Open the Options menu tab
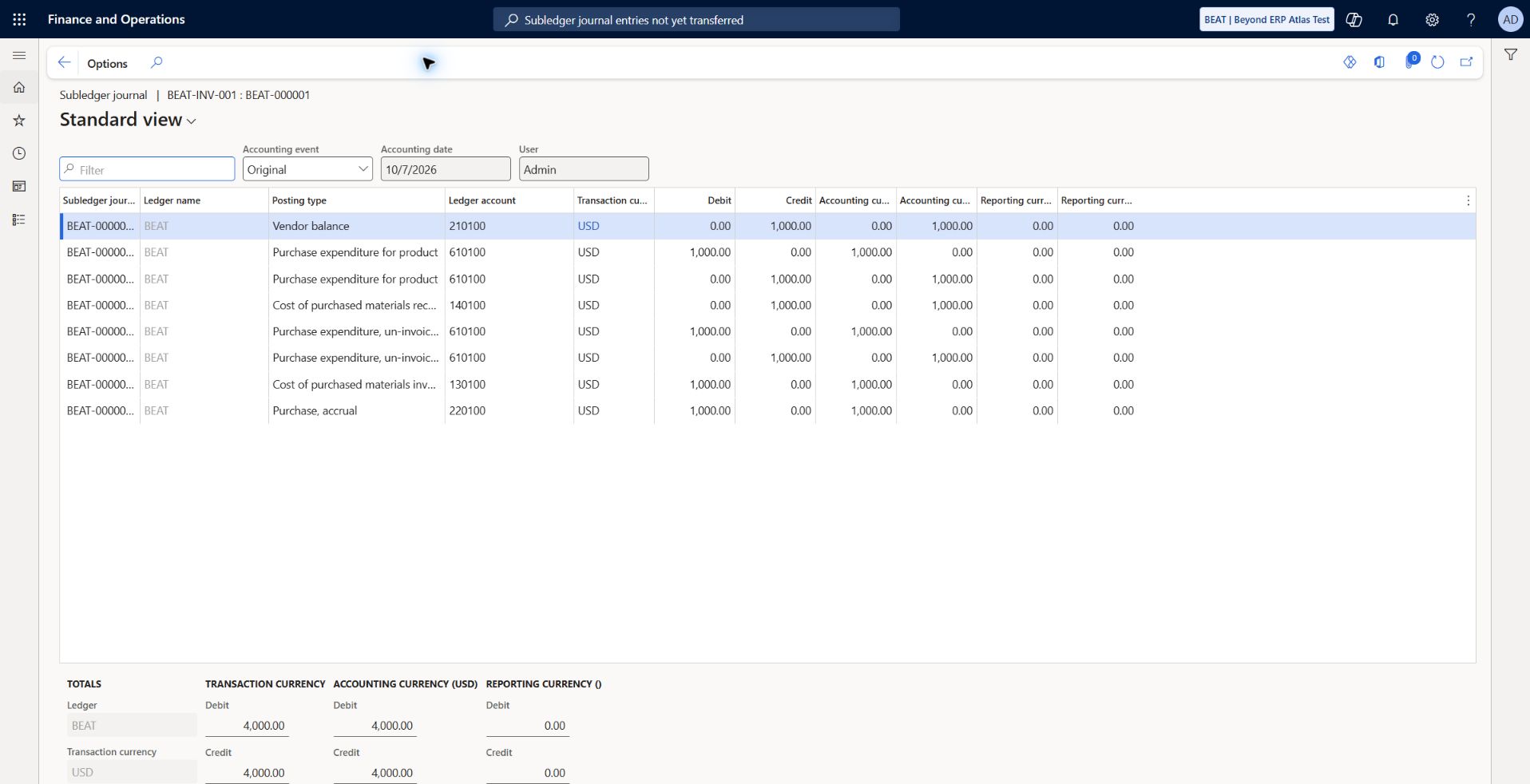Viewport: 1530px width, 784px height. tap(107, 63)
